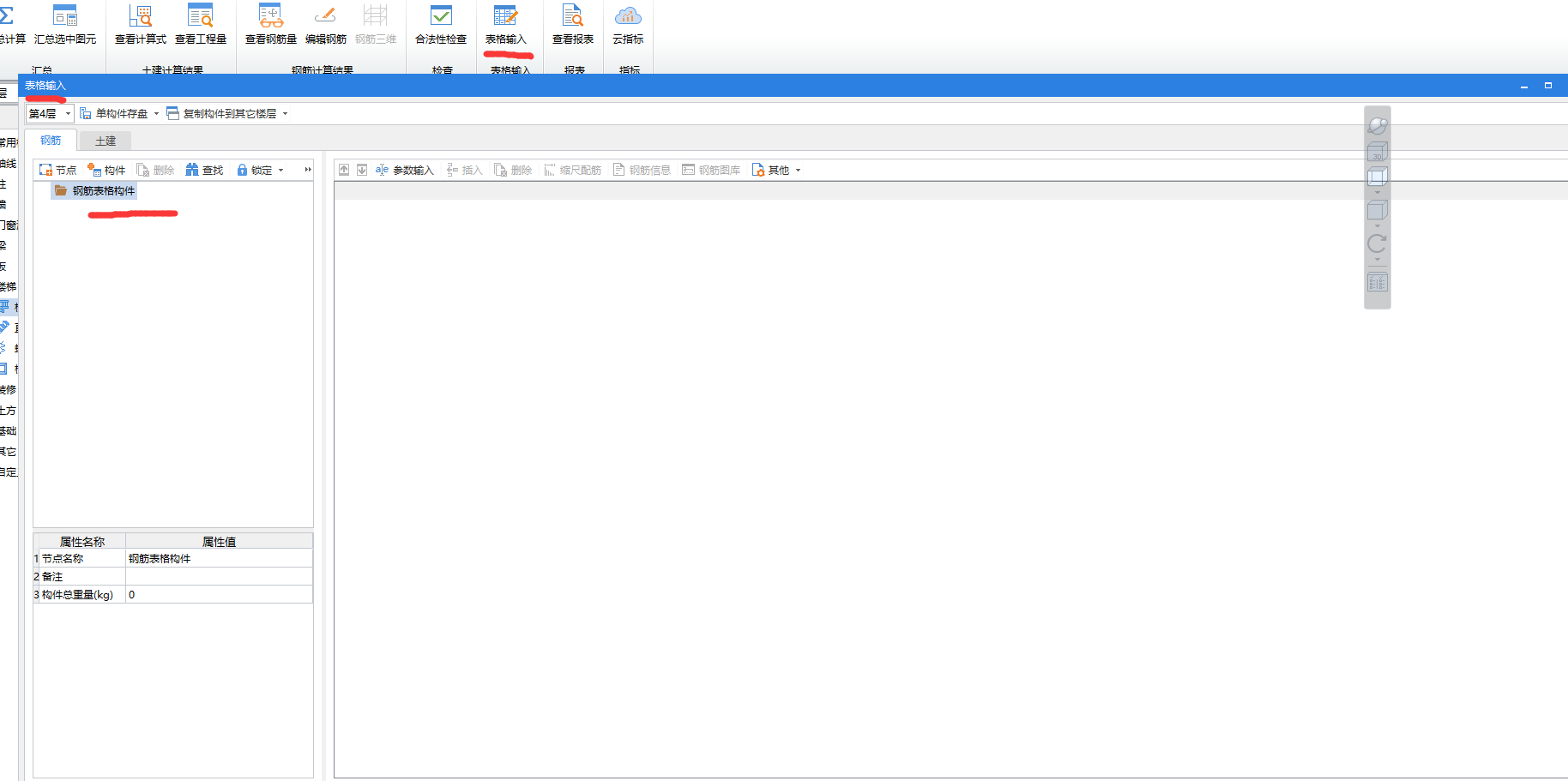
Task: Run 合法性检查 from the ribbon
Action: coord(441,26)
